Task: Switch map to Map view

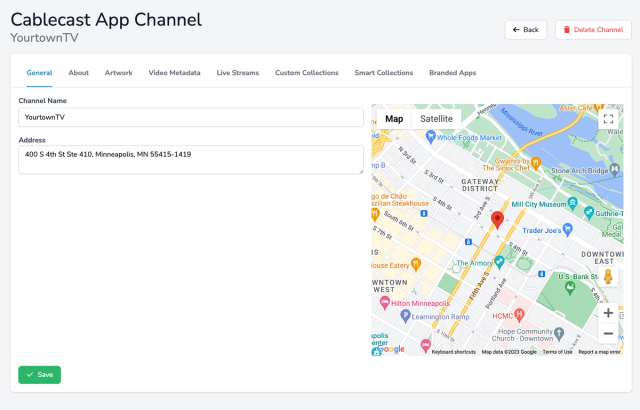Action: click(394, 119)
